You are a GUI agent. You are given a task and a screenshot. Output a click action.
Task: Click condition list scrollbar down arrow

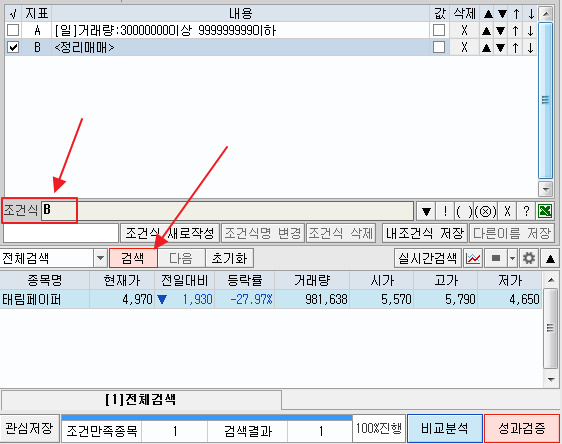tap(546, 188)
